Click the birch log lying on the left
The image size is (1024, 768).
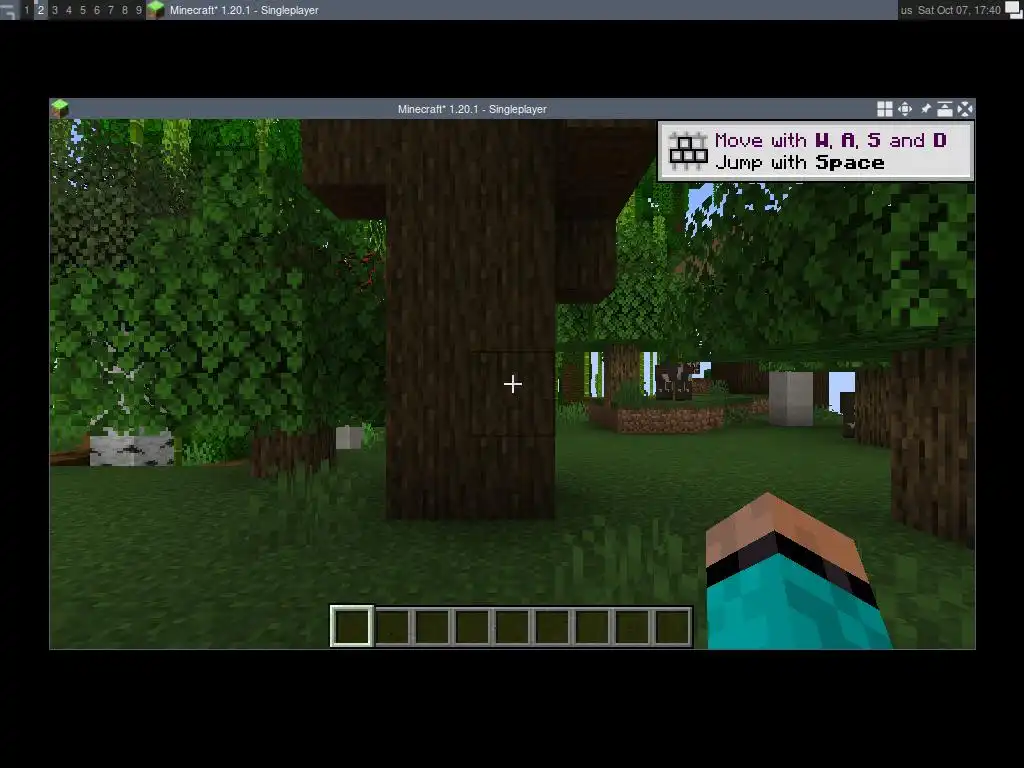pos(131,448)
